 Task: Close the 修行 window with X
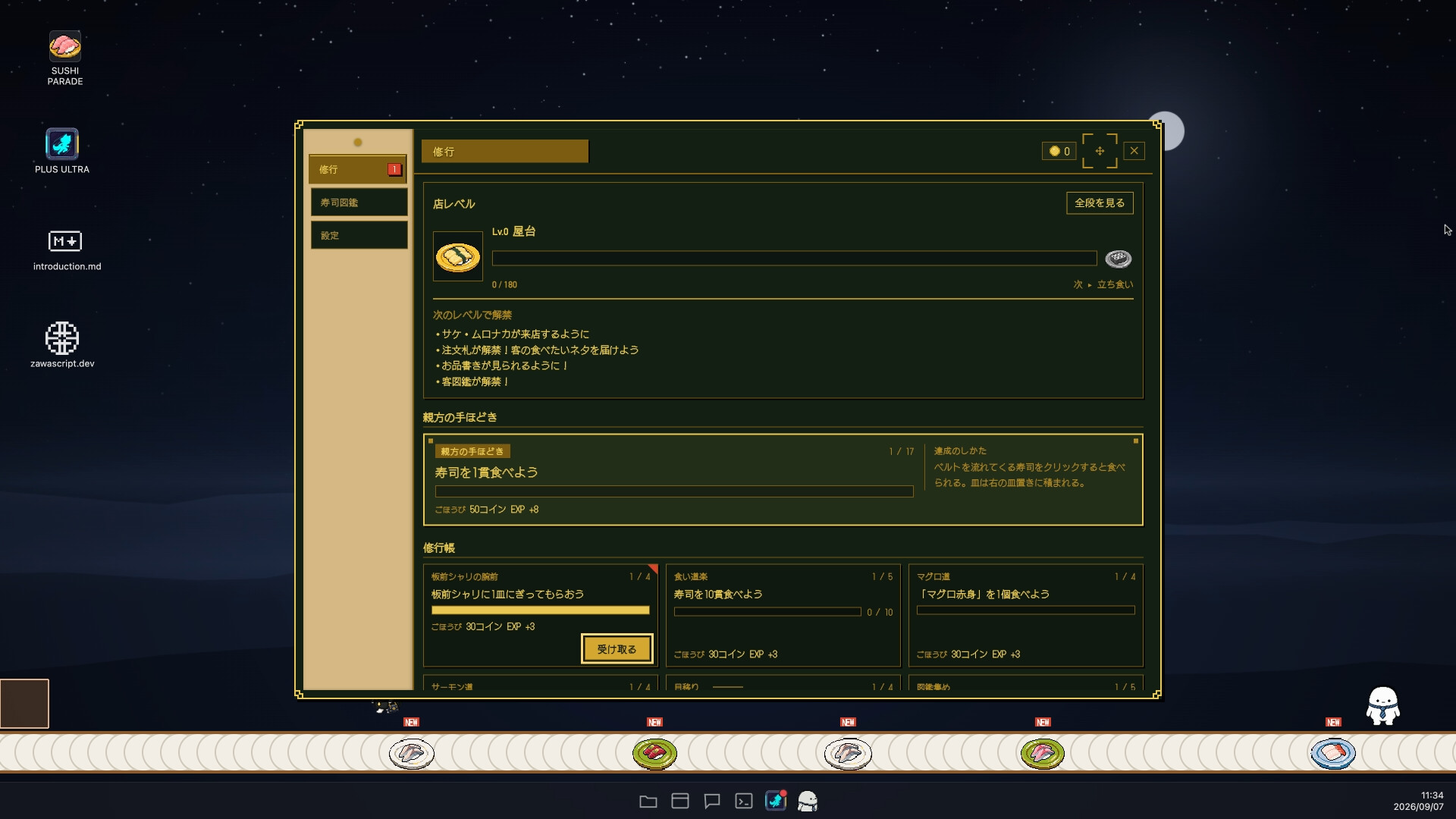click(1134, 151)
